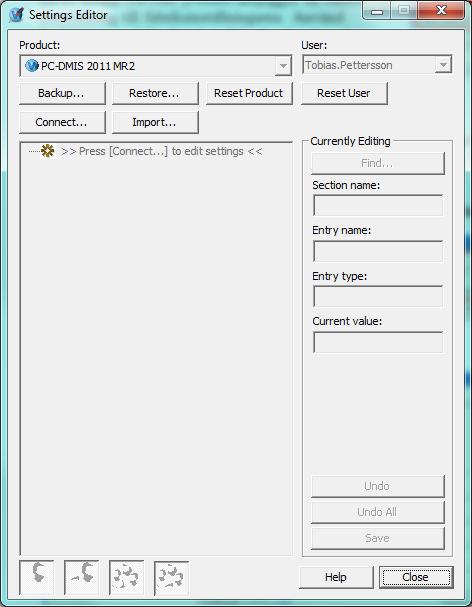Click the Settings Editor title bar app icon

[x=17, y=15]
